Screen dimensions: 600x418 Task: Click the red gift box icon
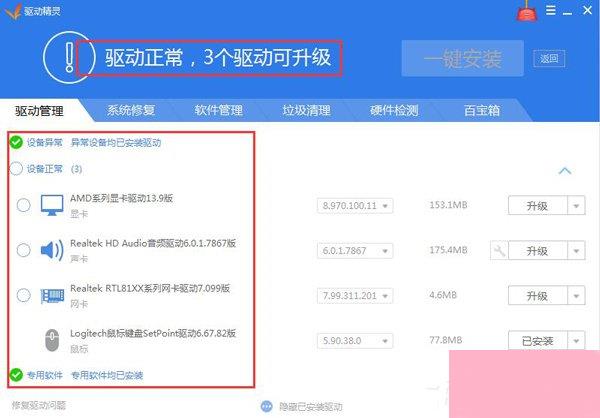coord(527,11)
